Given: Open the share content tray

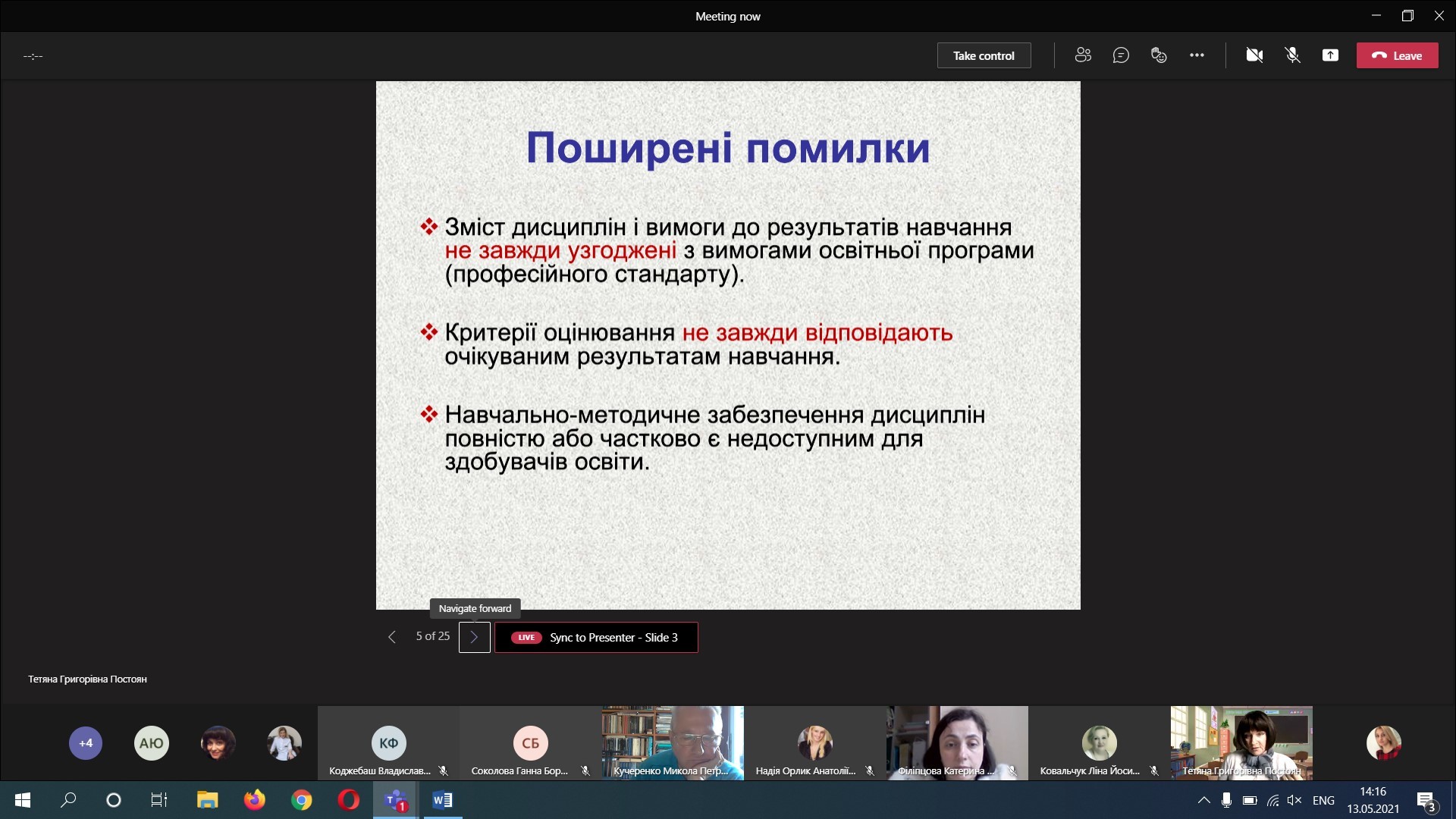Looking at the screenshot, I should [1330, 55].
